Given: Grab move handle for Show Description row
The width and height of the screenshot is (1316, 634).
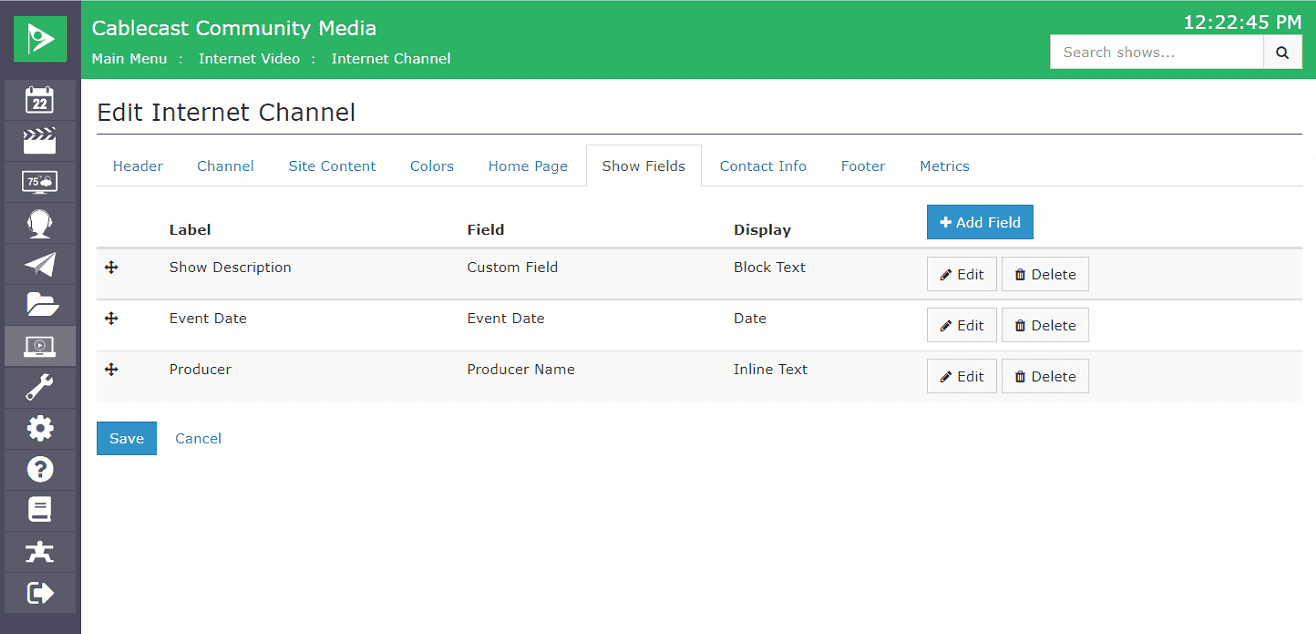Looking at the screenshot, I should (111, 267).
